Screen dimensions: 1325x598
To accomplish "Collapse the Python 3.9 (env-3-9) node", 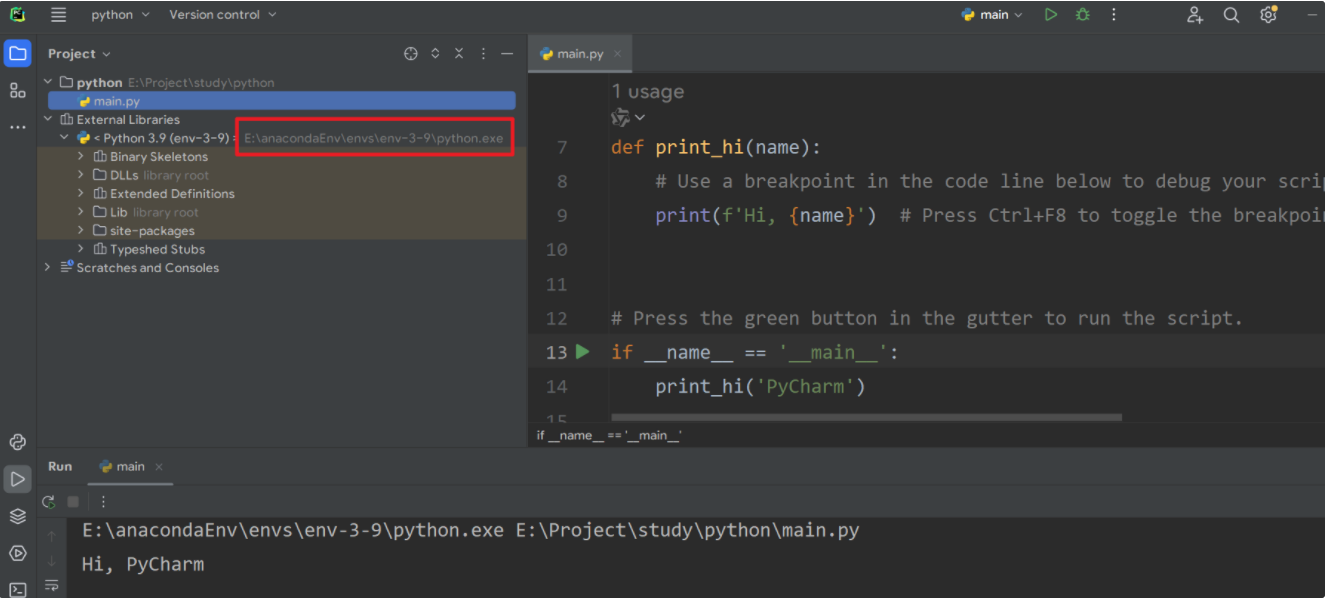I will [x=64, y=138].
